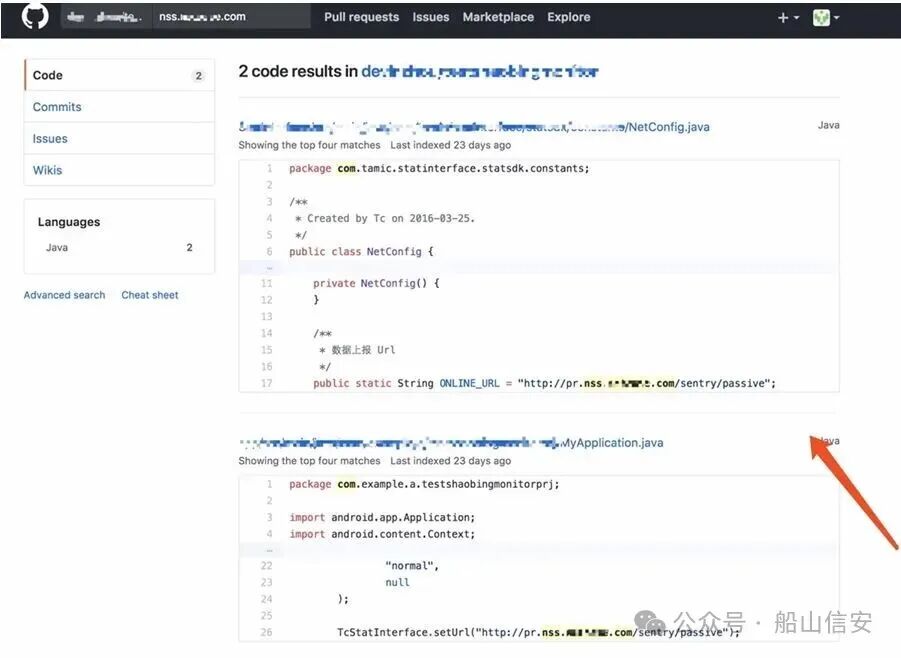901x658 pixels.
Task: Switch to Commits search results
Action: coord(57,107)
